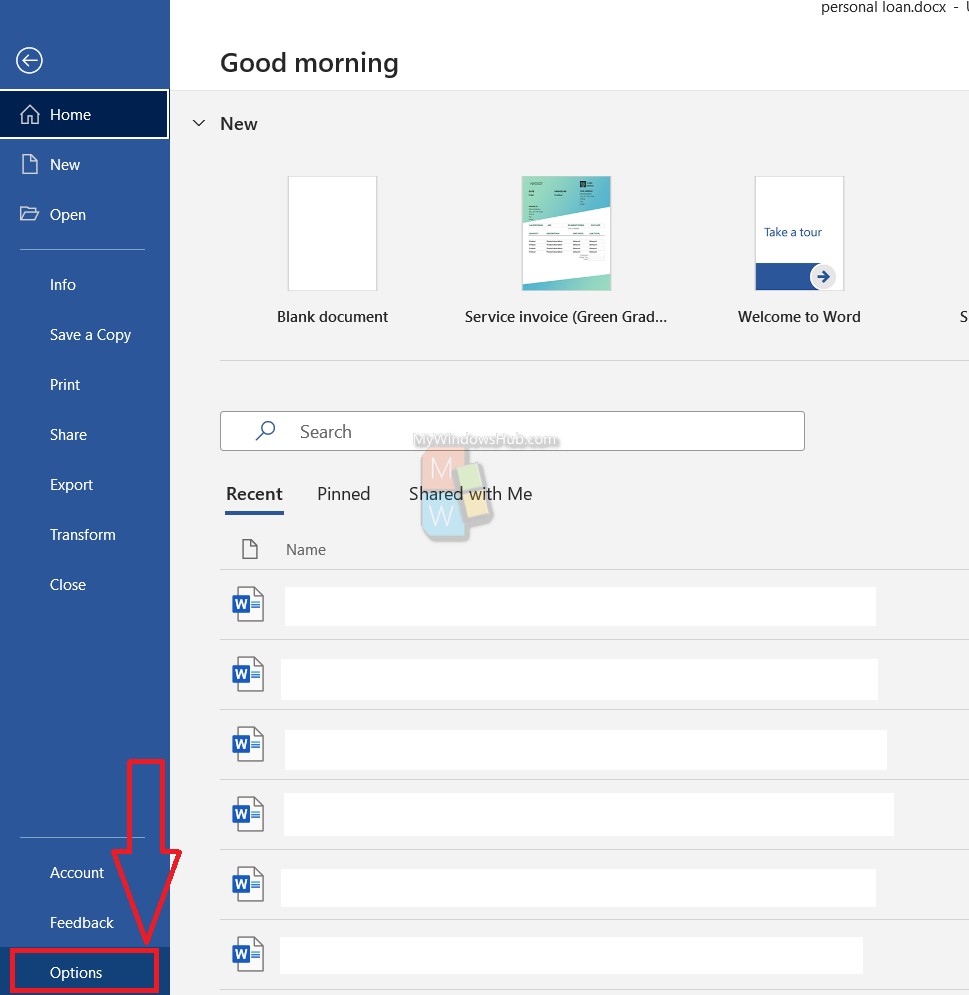Open the first recent file's Word icon
Screen dimensions: 969x995
tap(248, 604)
